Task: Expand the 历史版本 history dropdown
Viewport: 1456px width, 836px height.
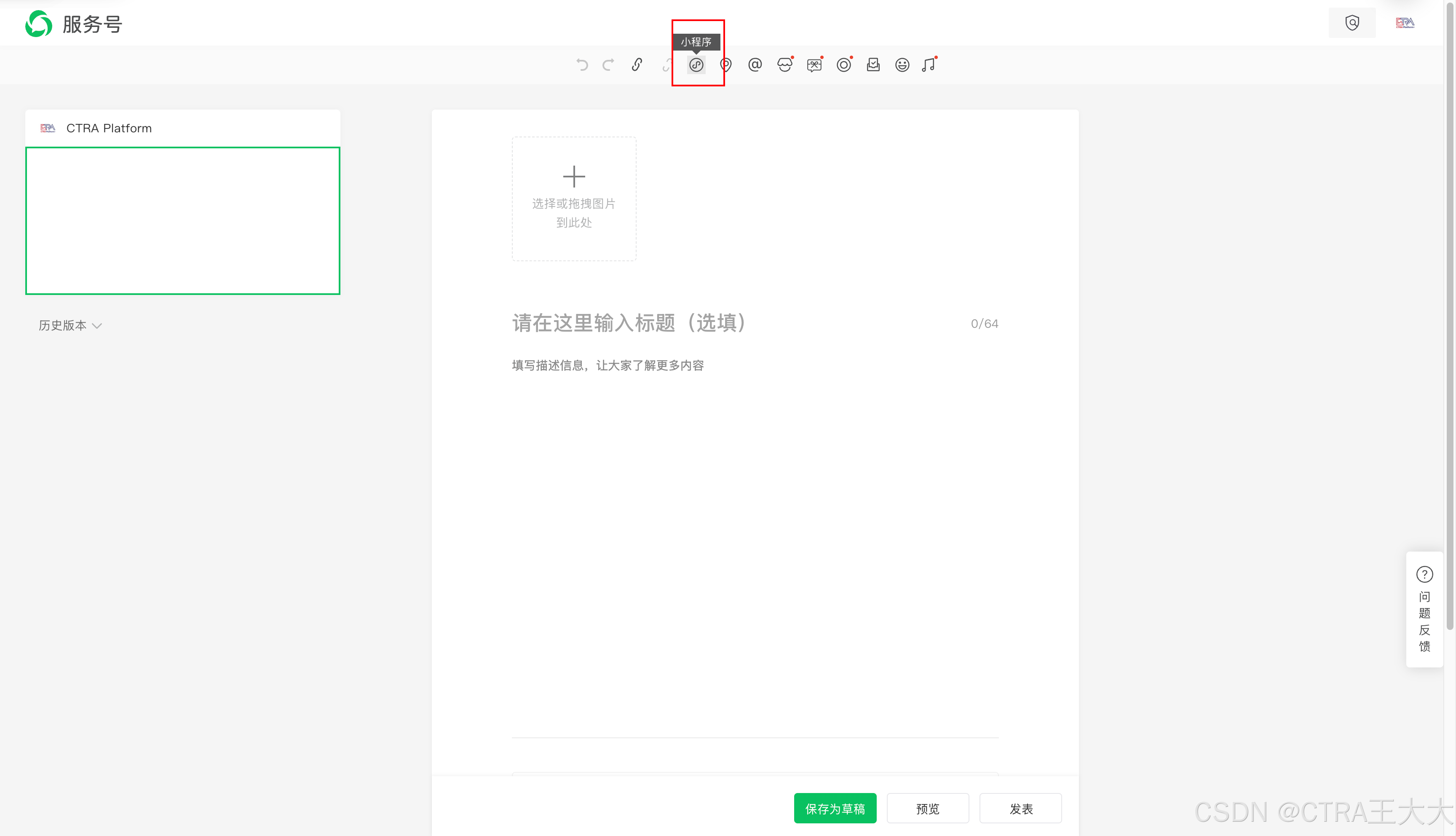Action: click(x=70, y=326)
